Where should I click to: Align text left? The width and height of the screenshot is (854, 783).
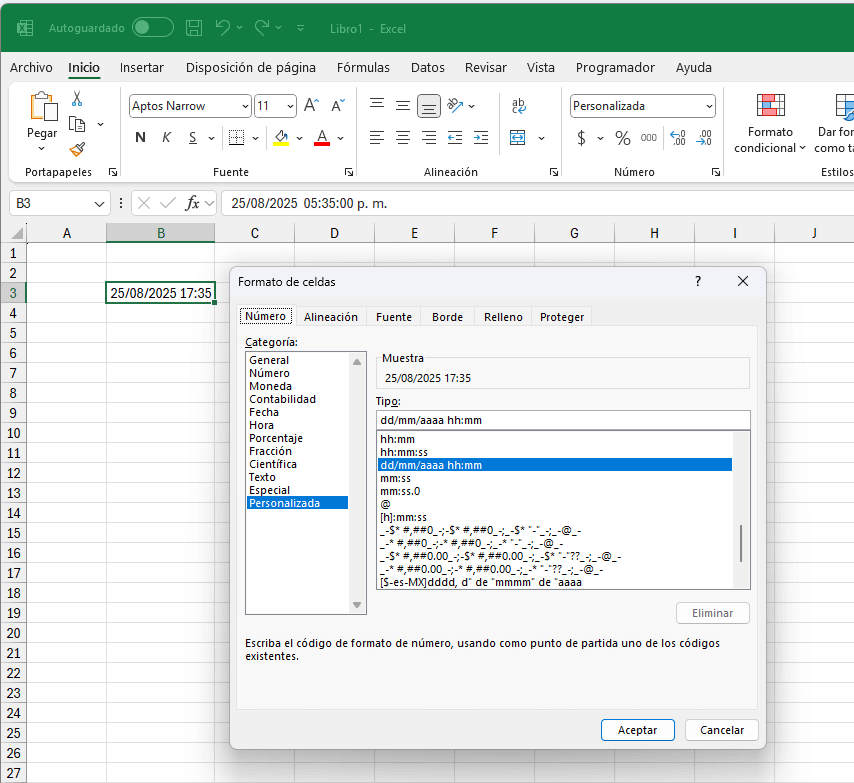pyautogui.click(x=377, y=138)
